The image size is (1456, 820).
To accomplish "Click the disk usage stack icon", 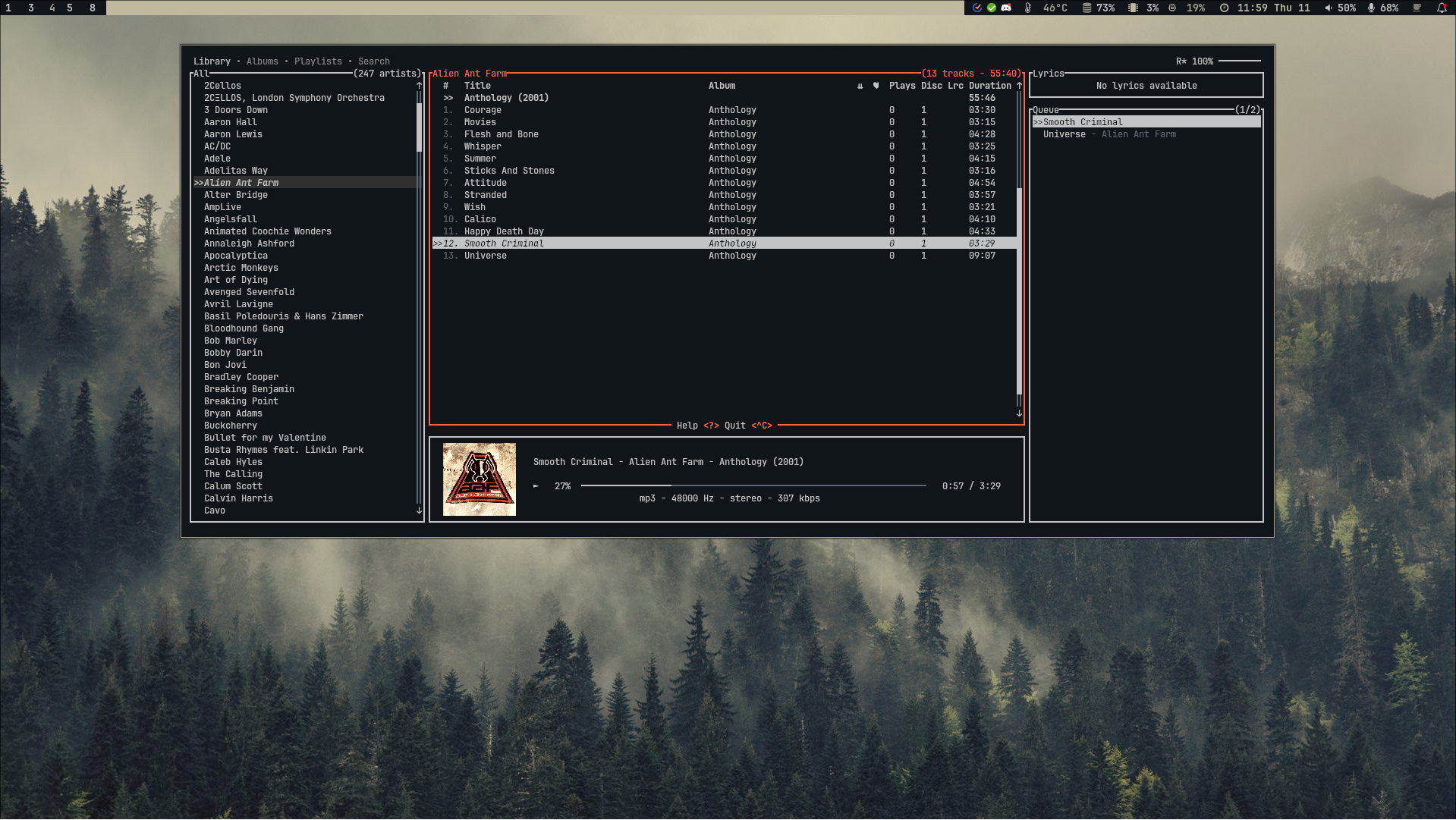I will 1086,8.
